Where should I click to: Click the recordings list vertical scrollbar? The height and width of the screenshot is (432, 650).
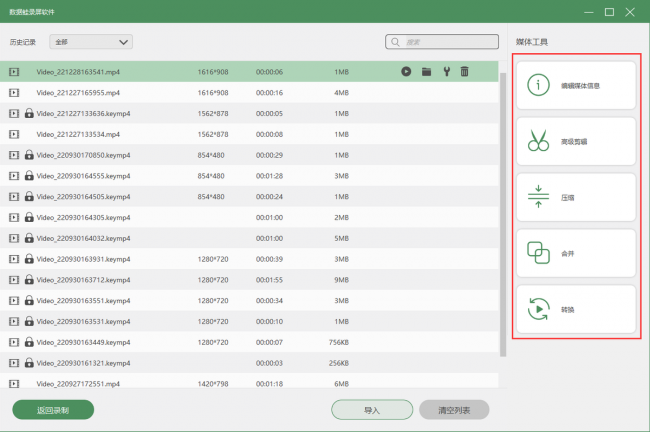tap(503, 215)
